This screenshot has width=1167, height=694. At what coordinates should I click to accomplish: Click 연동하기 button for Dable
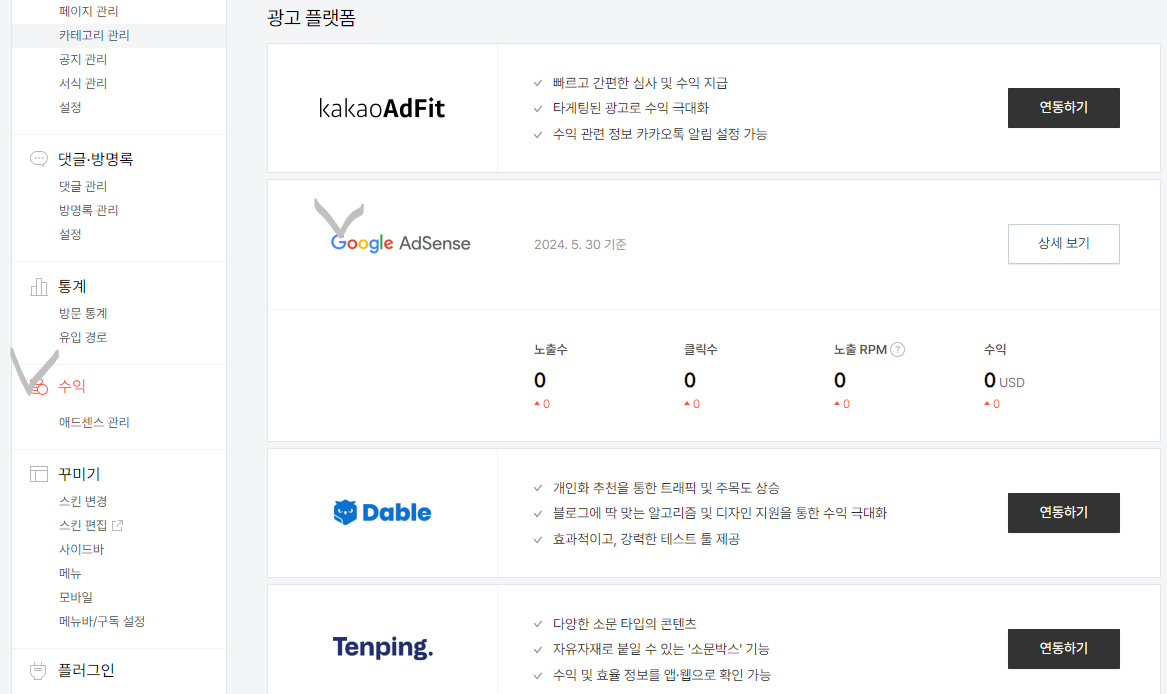[x=1064, y=512]
